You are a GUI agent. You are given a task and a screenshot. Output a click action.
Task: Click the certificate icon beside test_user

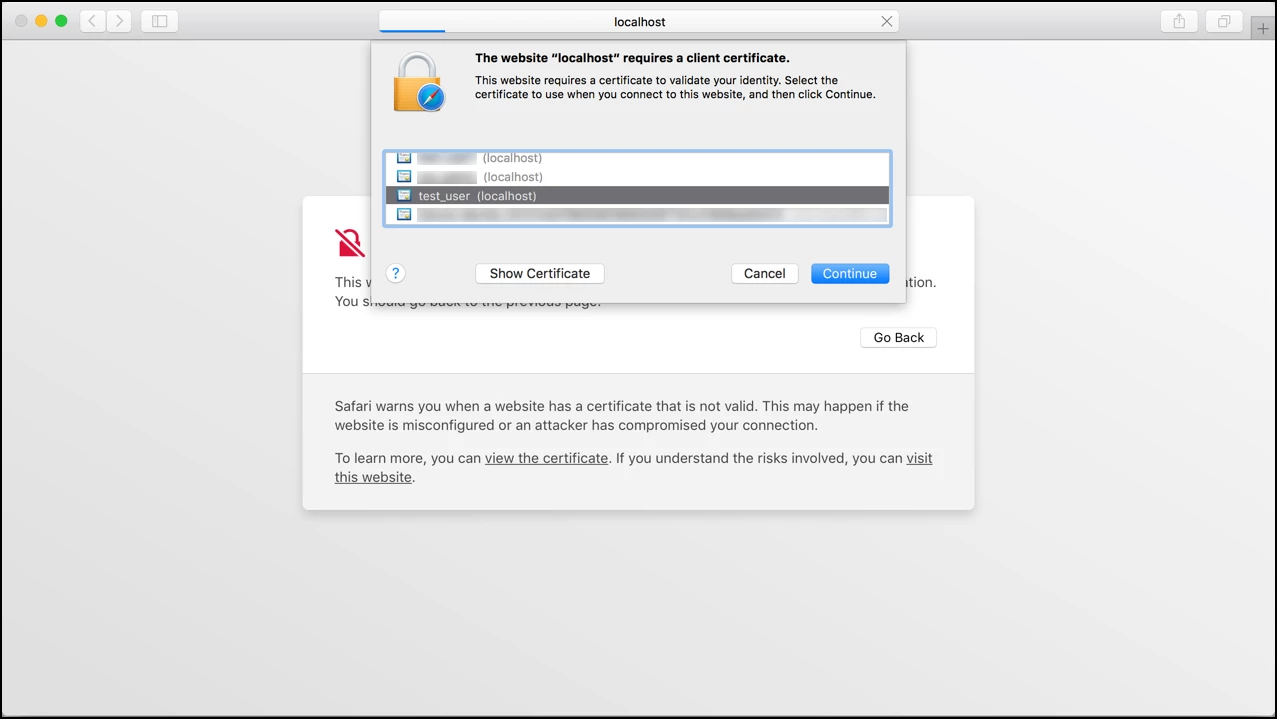tap(404, 195)
